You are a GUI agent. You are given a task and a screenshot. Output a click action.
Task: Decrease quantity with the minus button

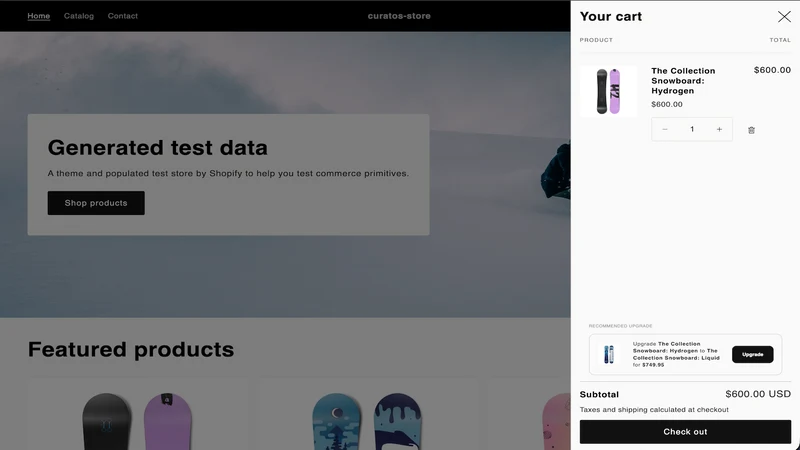pyautogui.click(x=665, y=129)
